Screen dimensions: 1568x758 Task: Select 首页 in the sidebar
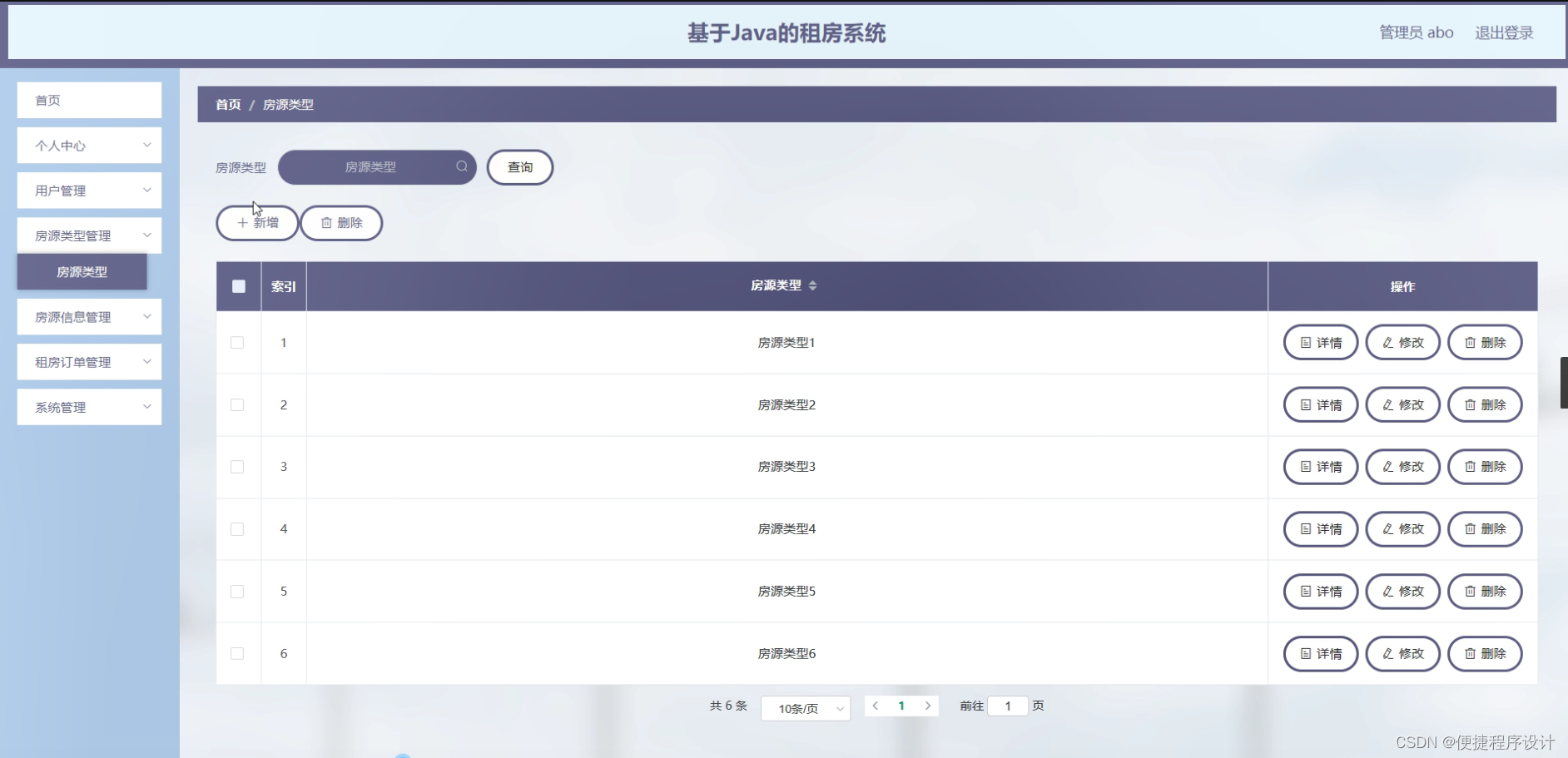(x=88, y=100)
